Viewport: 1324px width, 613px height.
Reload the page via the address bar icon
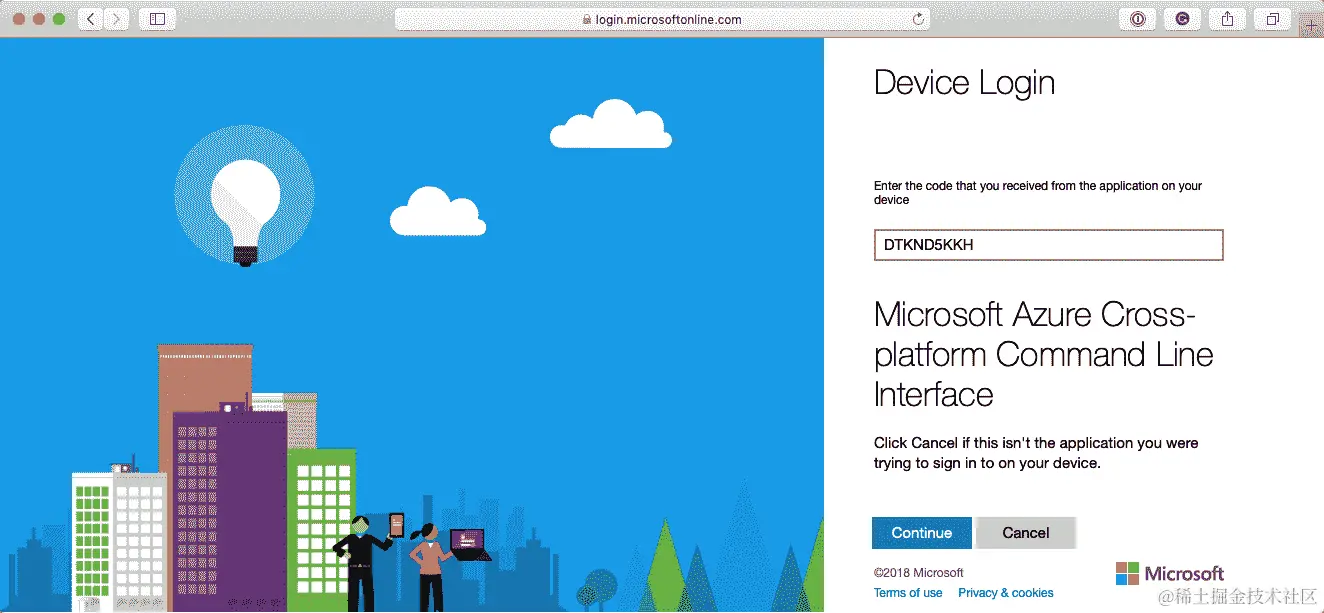coord(918,19)
